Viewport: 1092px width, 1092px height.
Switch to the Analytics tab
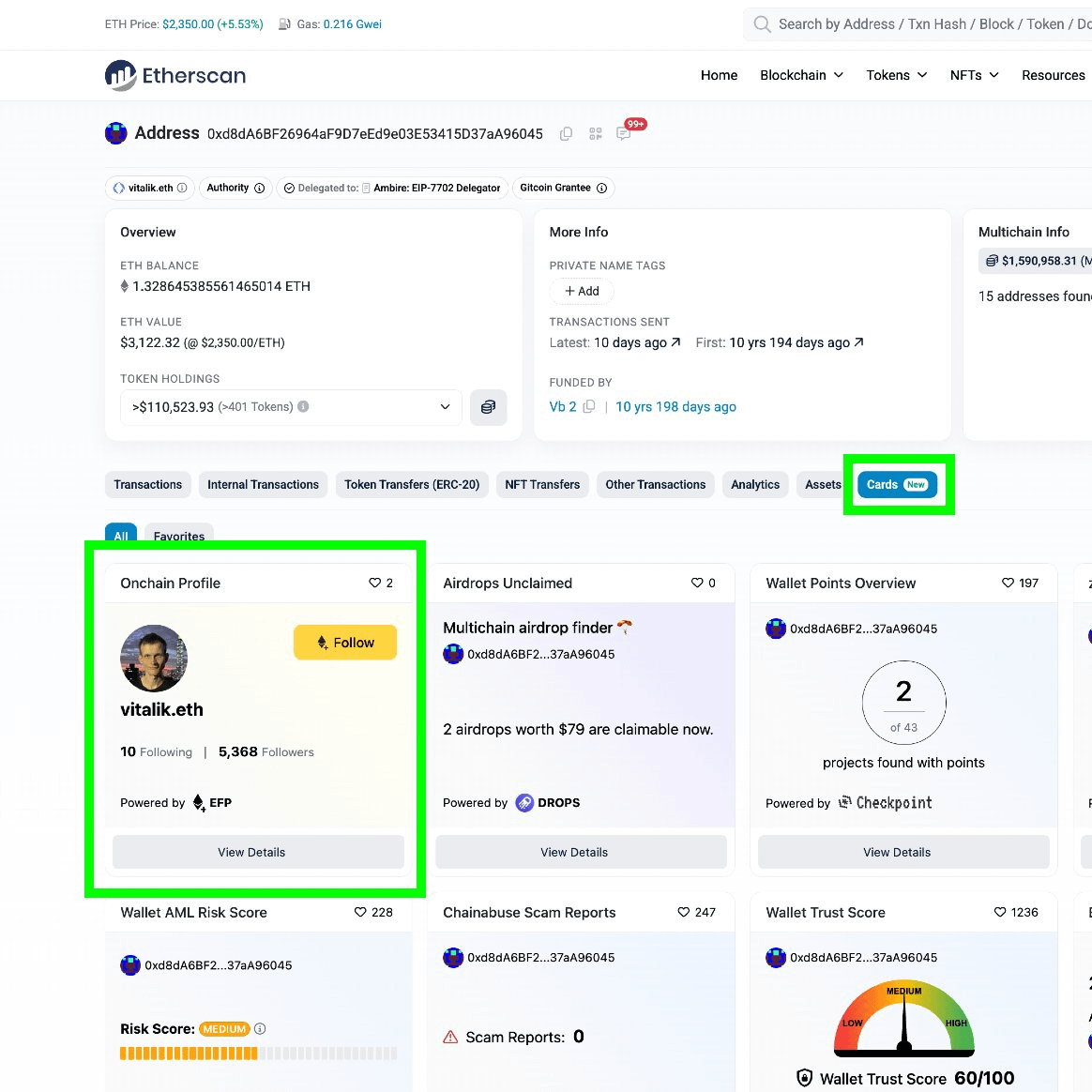click(x=755, y=485)
